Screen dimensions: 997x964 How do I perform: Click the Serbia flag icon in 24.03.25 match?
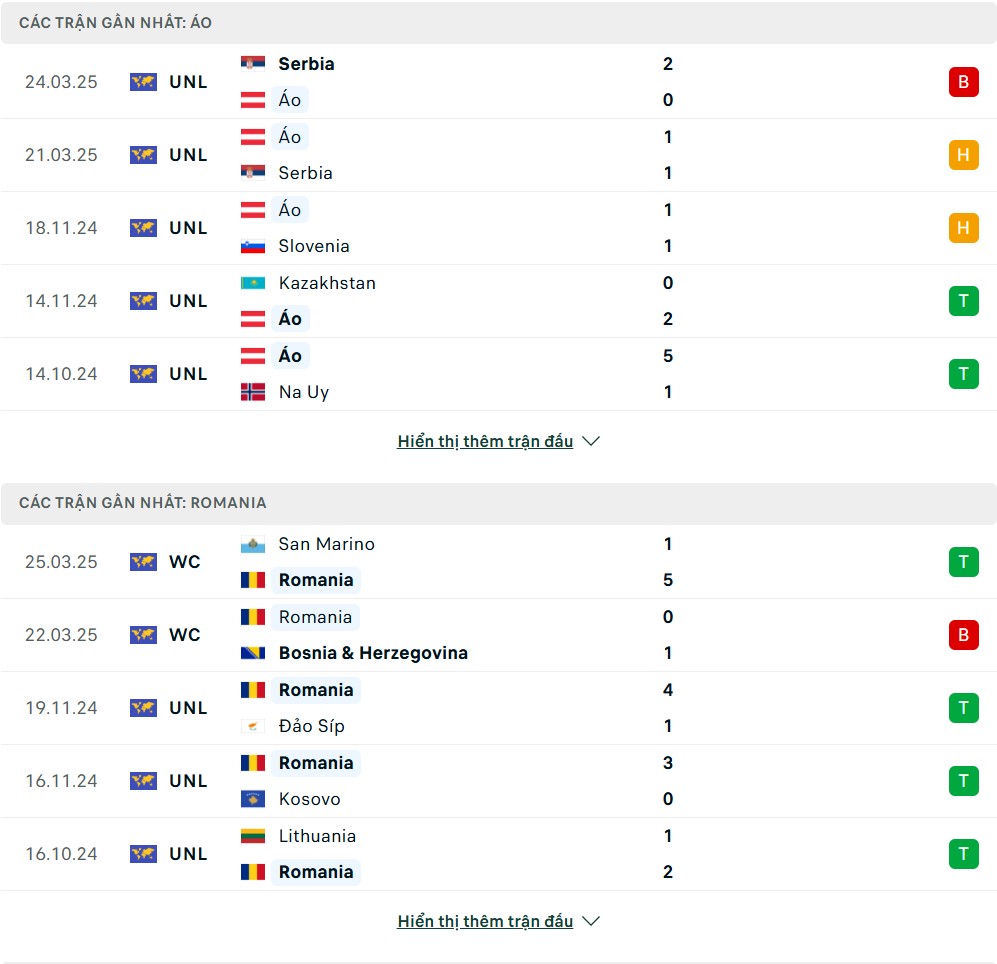(252, 64)
